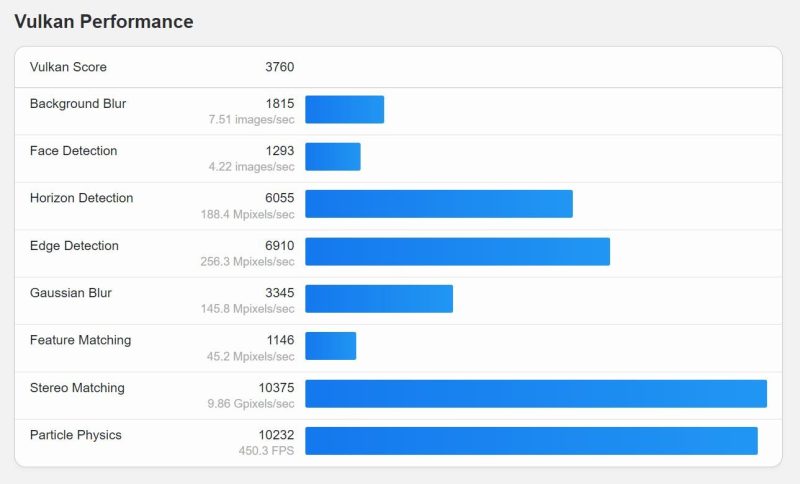The height and width of the screenshot is (484, 800).
Task: Select the Vulkan Score label
Action: (68, 67)
